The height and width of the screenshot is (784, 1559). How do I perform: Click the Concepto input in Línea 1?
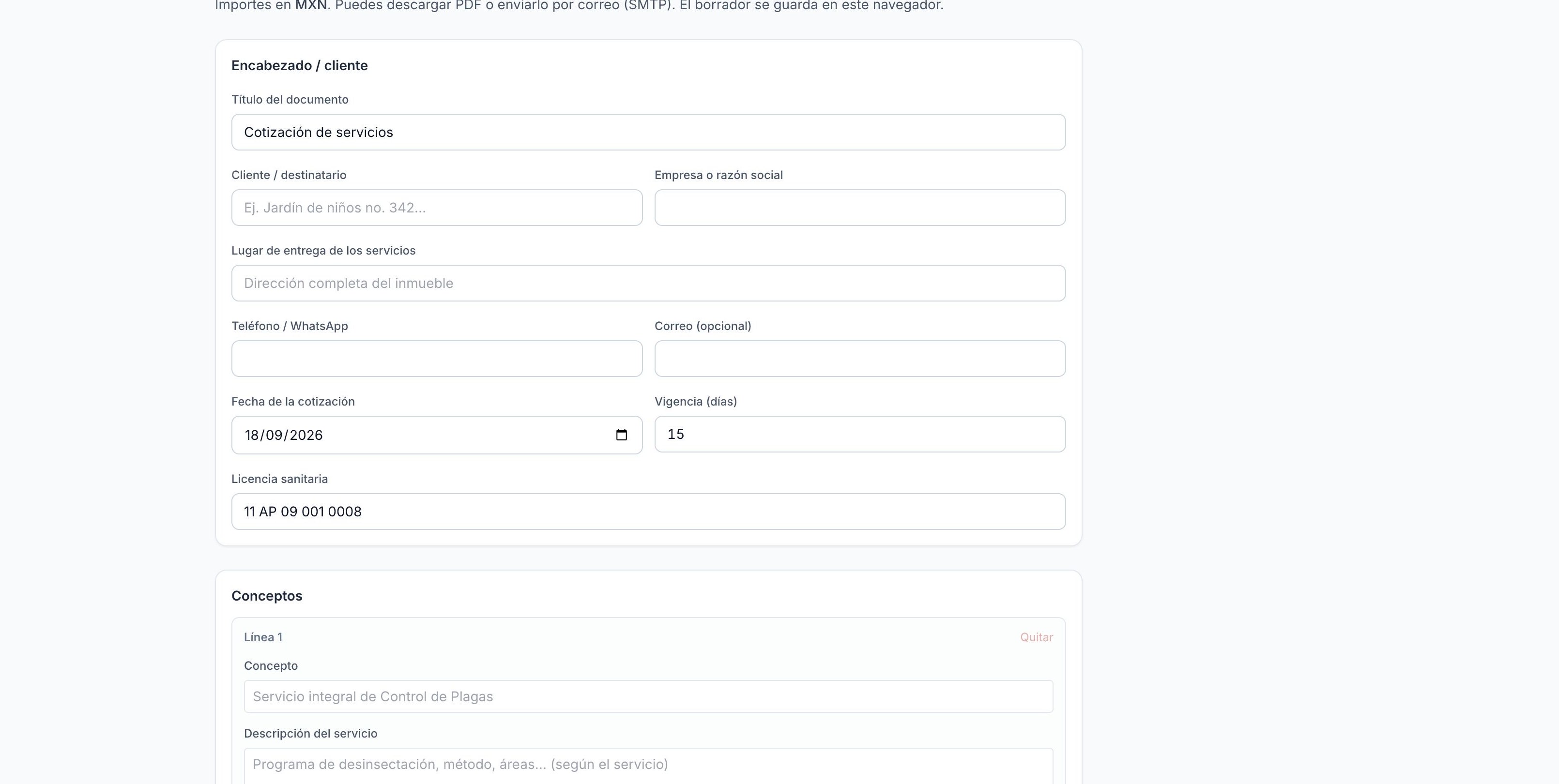tap(648, 696)
